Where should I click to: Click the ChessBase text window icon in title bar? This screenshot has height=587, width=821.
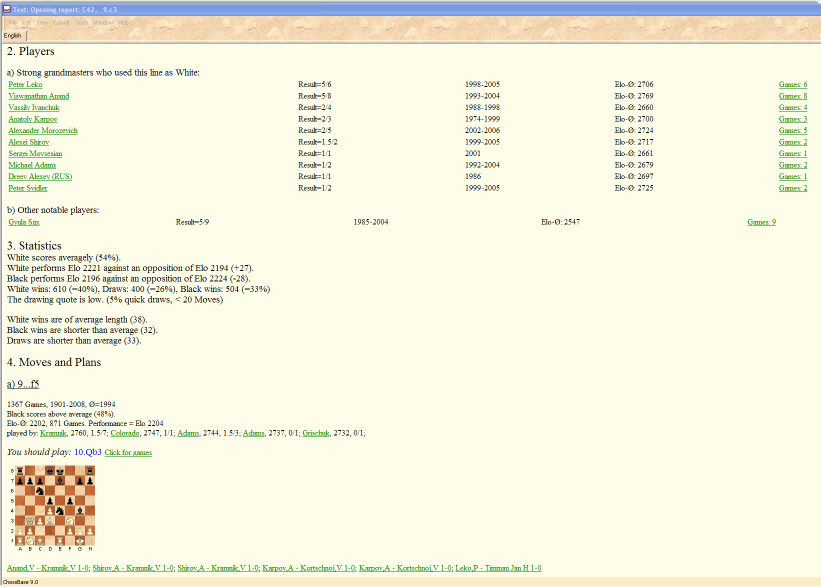tap(7, 9)
